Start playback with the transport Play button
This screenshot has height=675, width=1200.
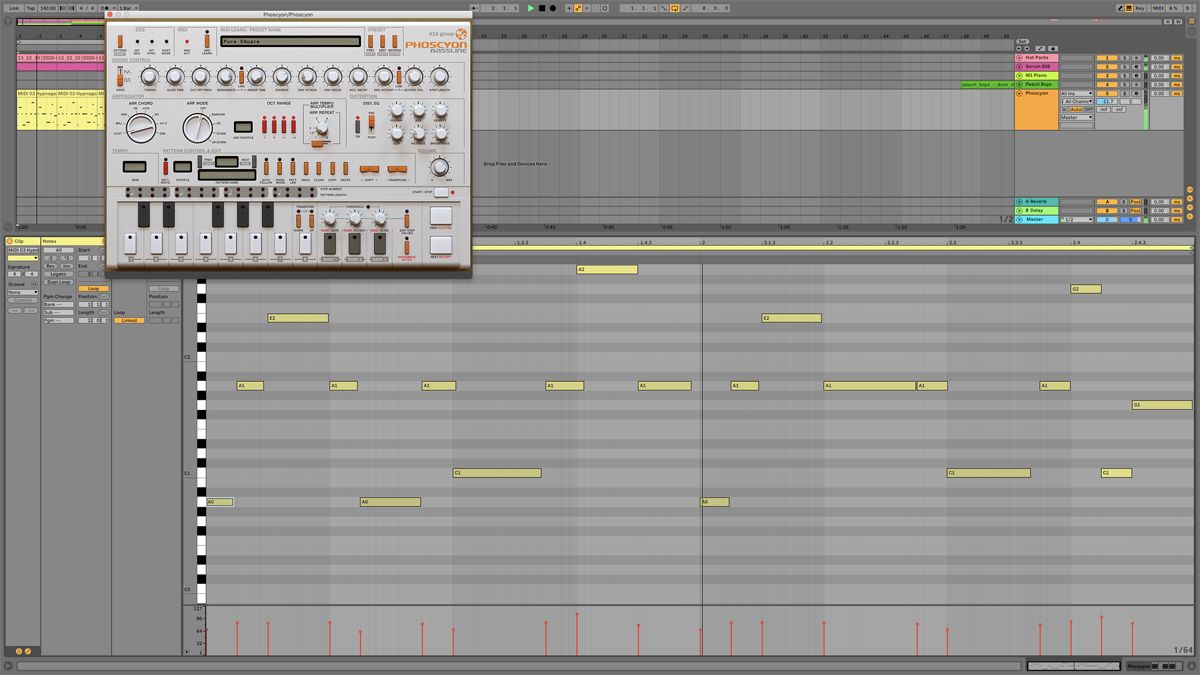coord(531,8)
